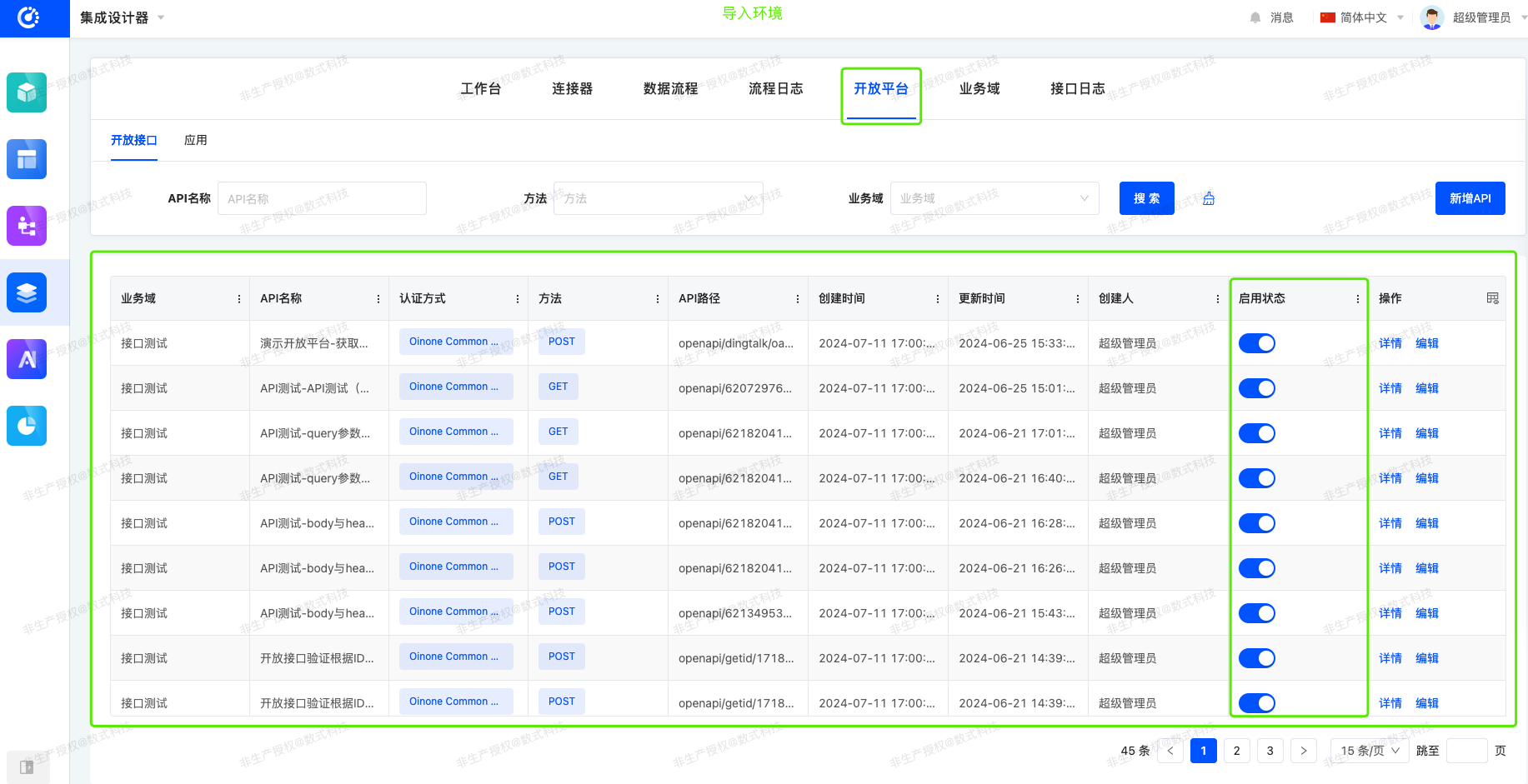Switch to 流程日志 tab
This screenshot has width=1528, height=784.
coord(776,88)
